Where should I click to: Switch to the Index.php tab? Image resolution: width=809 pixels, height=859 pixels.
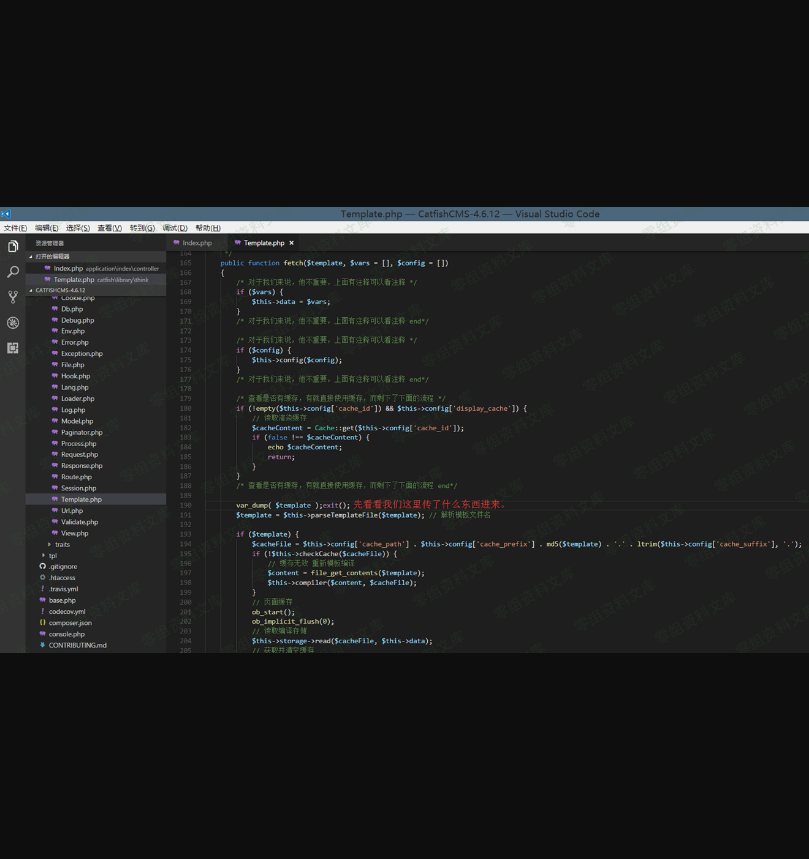196,243
